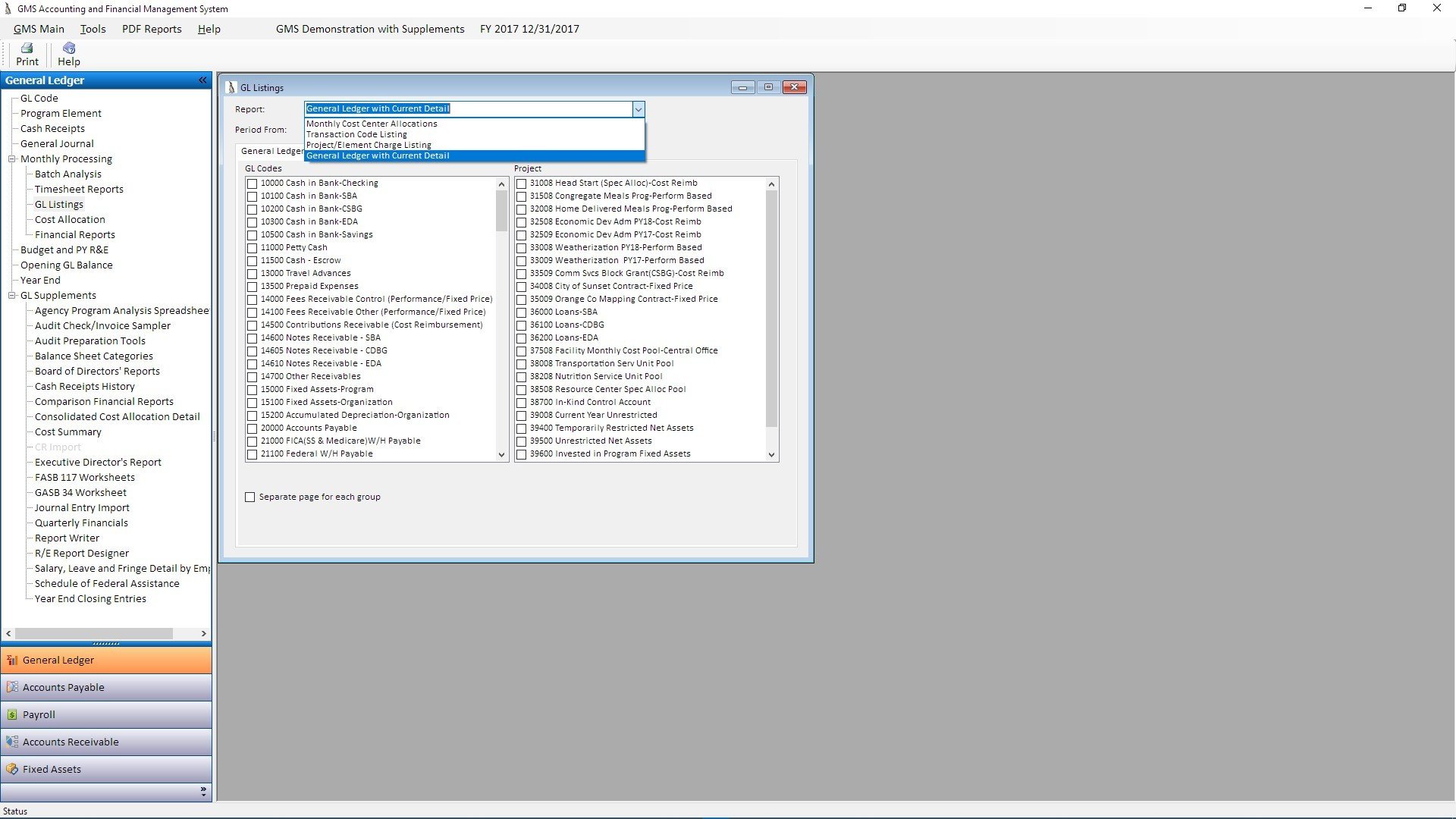The width and height of the screenshot is (1456, 819).
Task: Enable Separate page for each group
Action: pos(250,497)
